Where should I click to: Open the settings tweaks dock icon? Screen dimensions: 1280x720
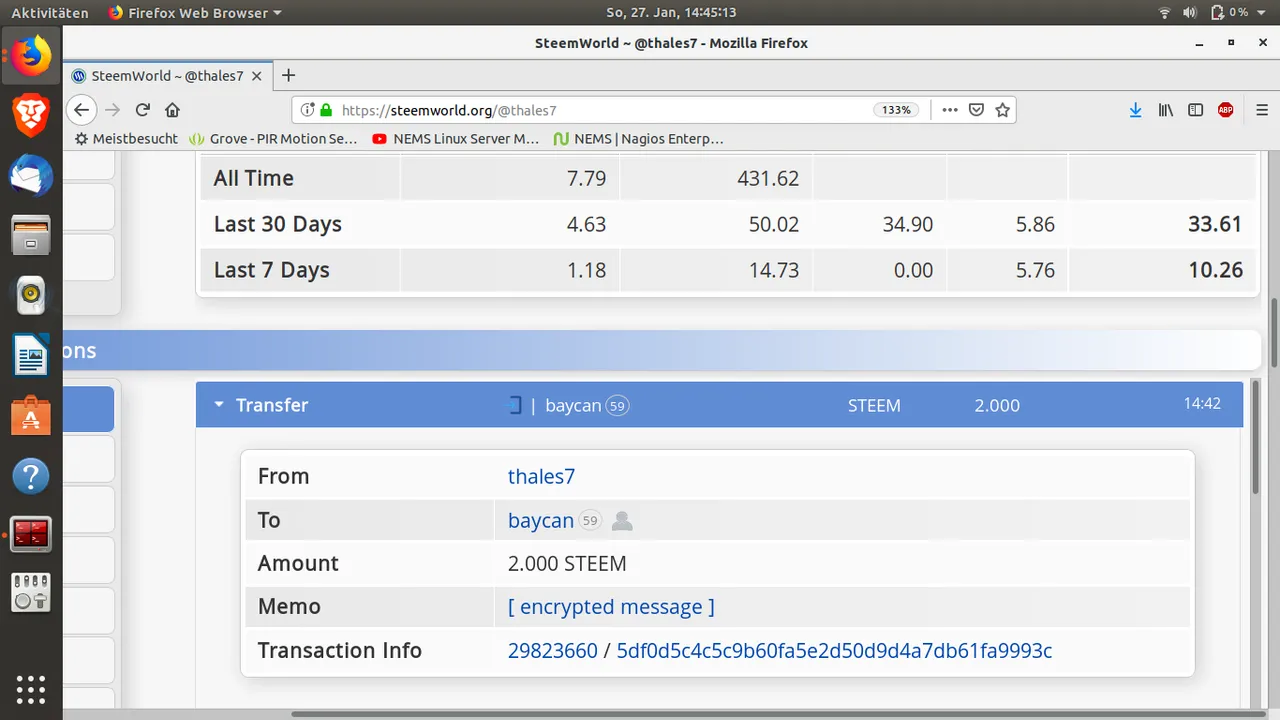[31, 593]
